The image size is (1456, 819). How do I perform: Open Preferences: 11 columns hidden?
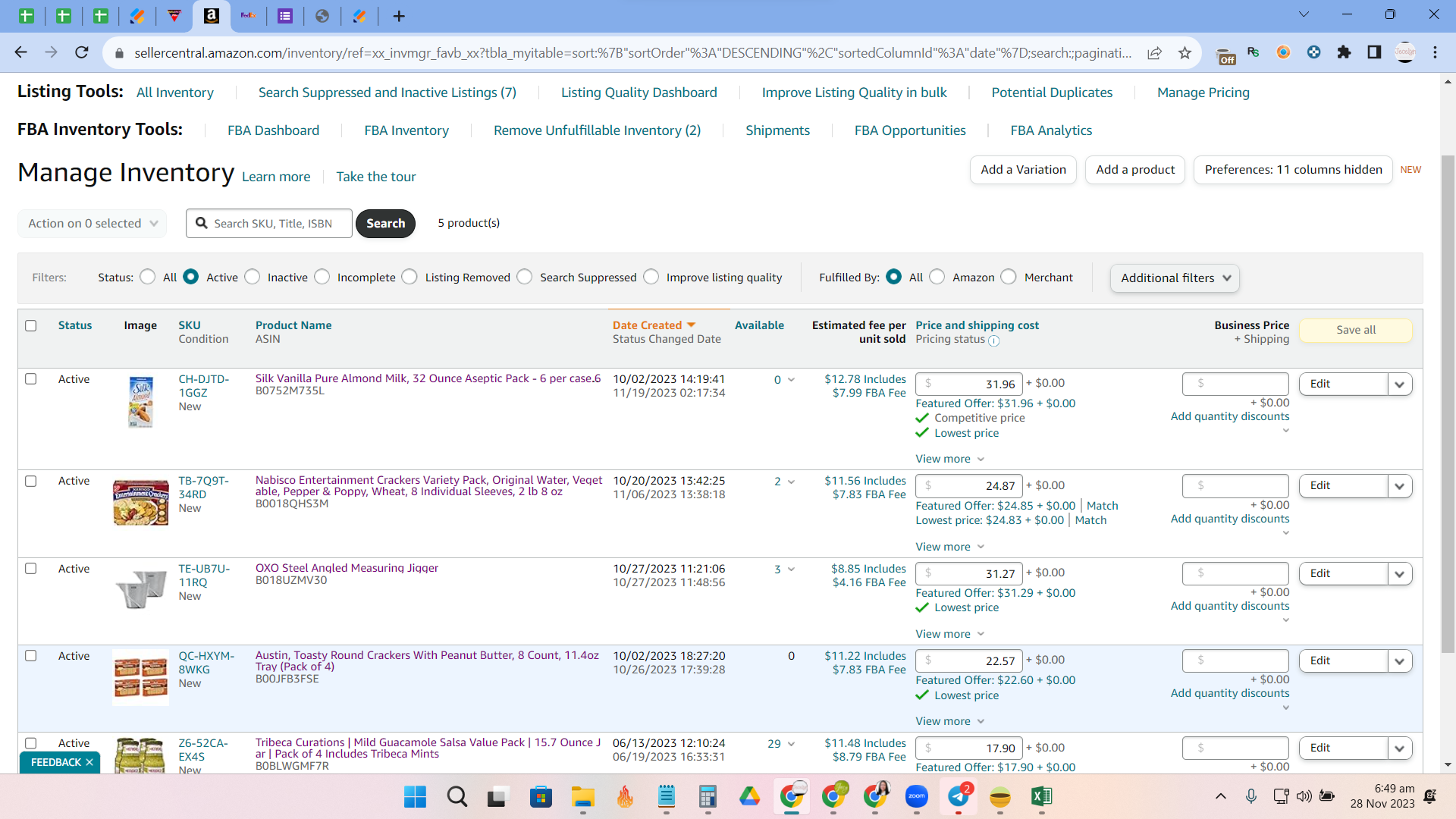tap(1294, 170)
